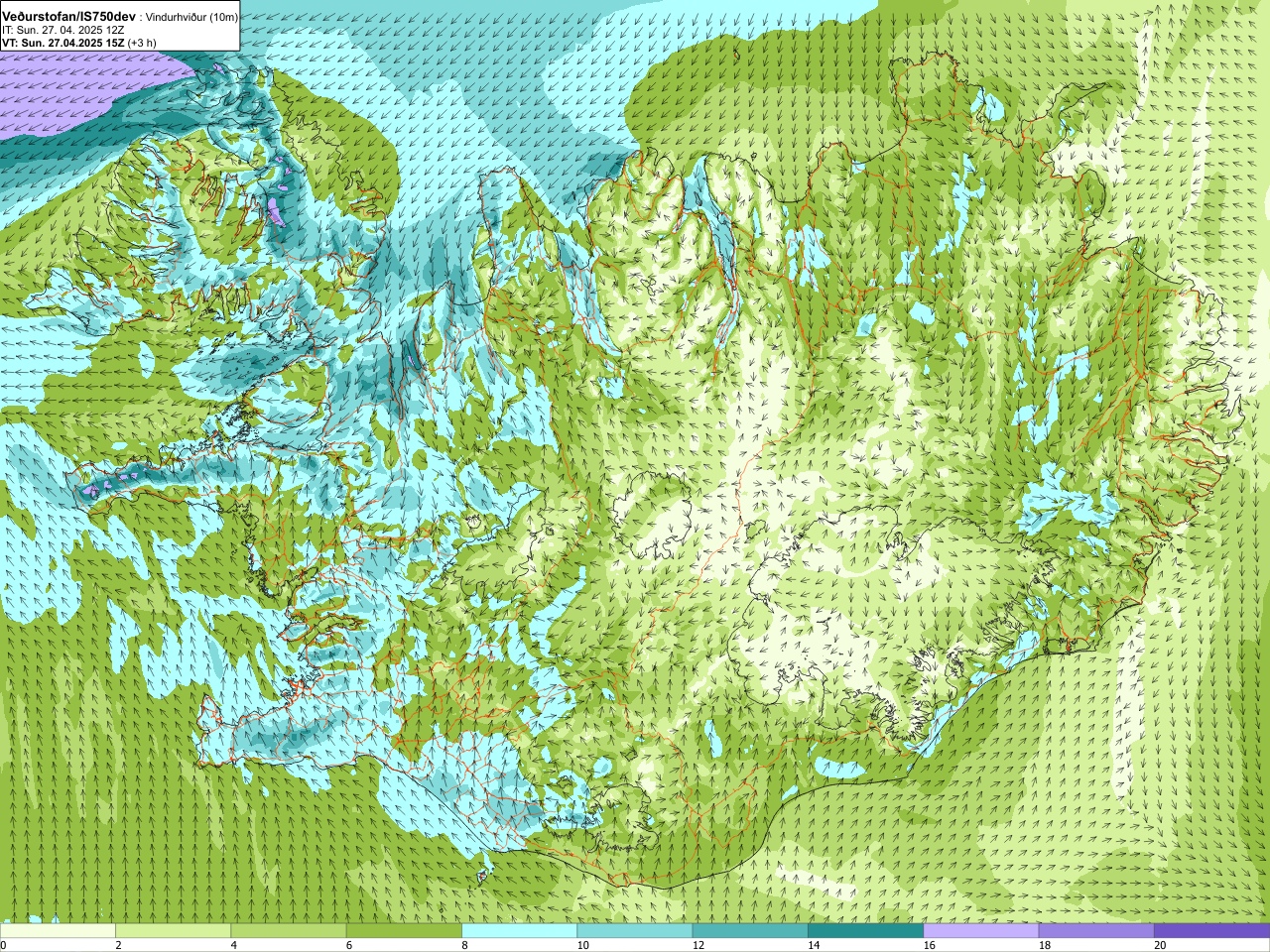Select the 18–20 medium purple legend swatch
The height and width of the screenshot is (952, 1270).
point(1096,931)
